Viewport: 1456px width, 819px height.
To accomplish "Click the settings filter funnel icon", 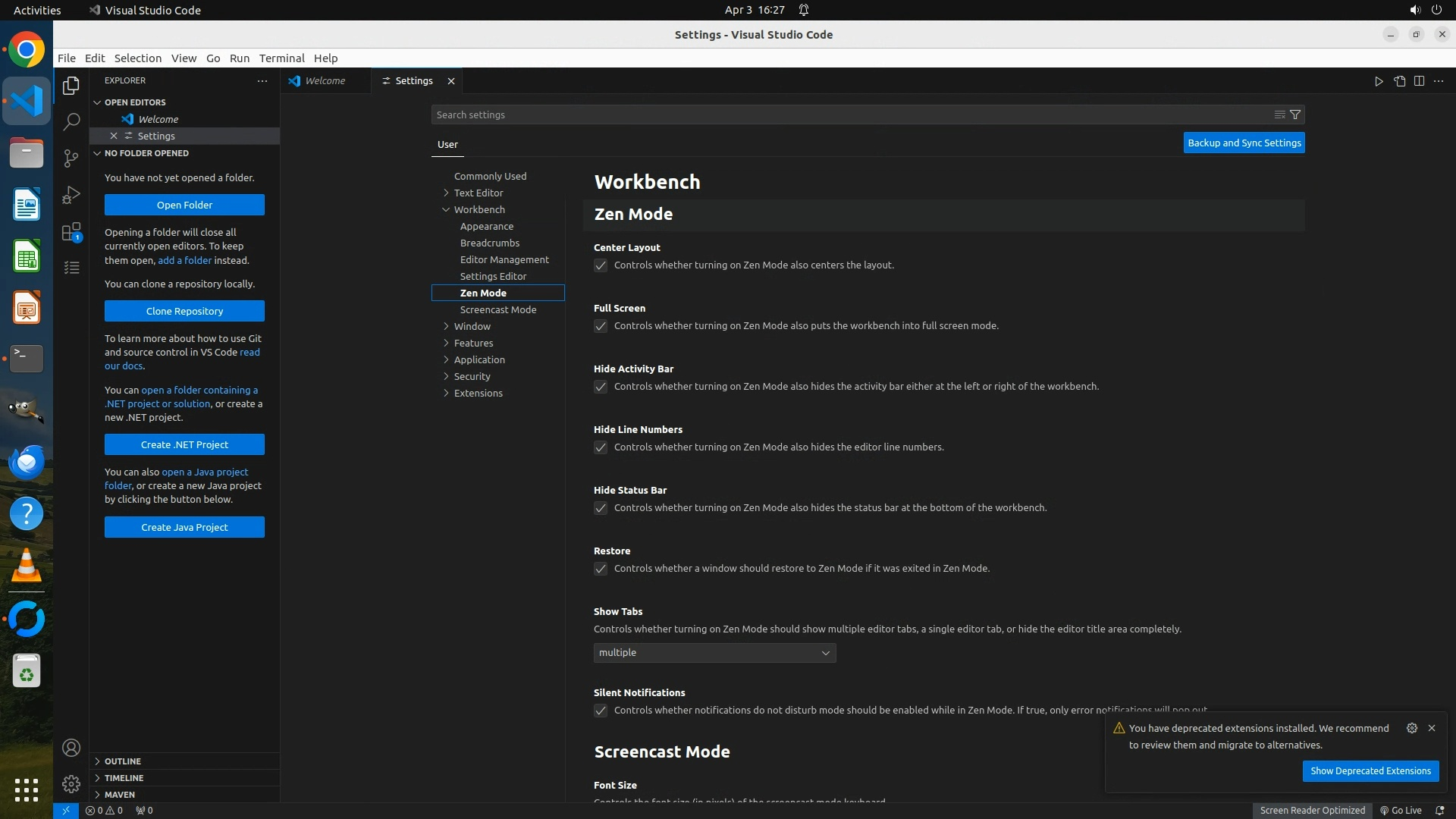I will [x=1295, y=115].
